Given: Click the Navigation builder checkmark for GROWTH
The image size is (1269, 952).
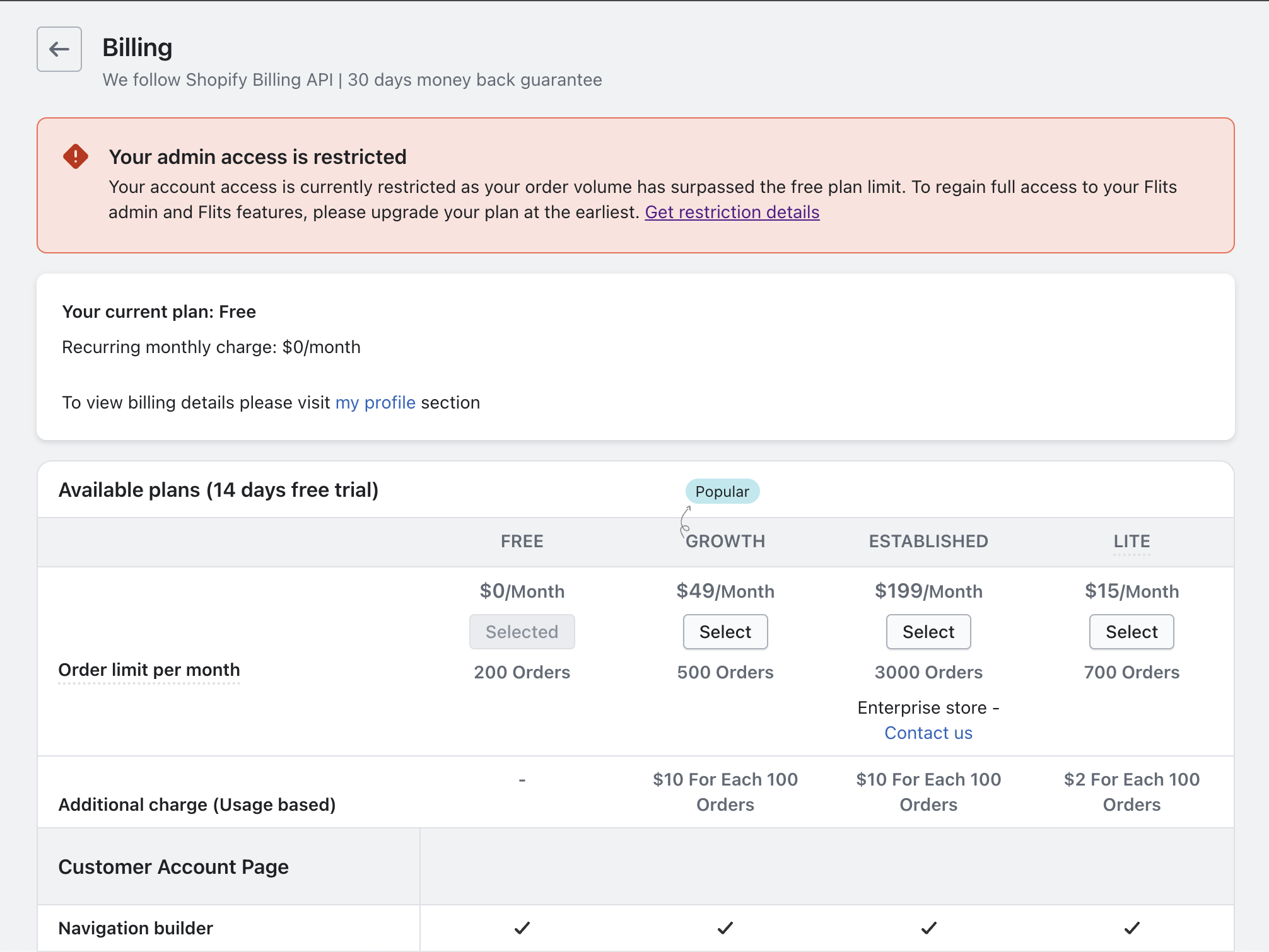Looking at the screenshot, I should point(725,928).
